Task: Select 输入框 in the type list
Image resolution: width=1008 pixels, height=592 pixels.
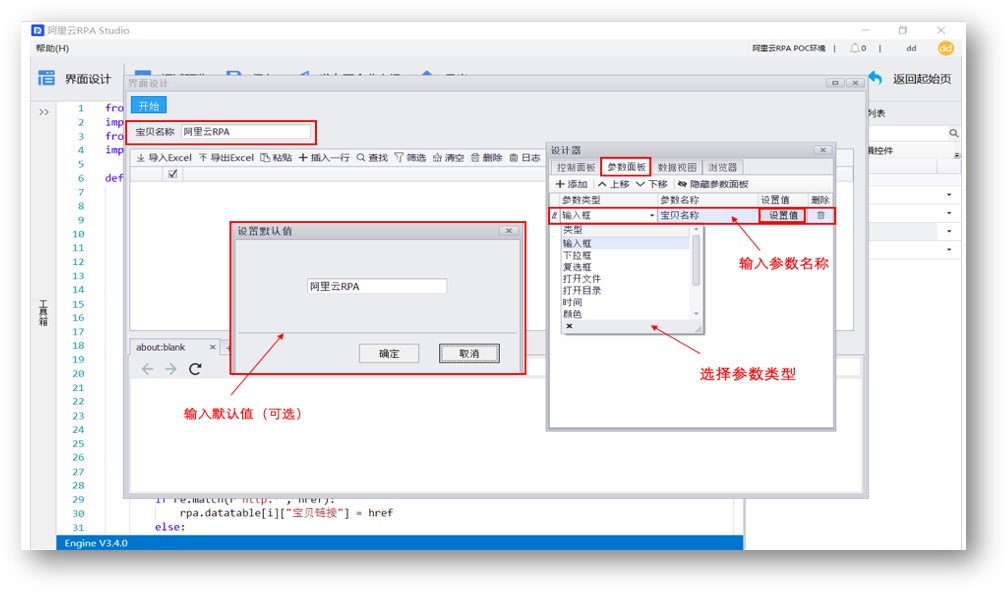Action: [x=625, y=244]
